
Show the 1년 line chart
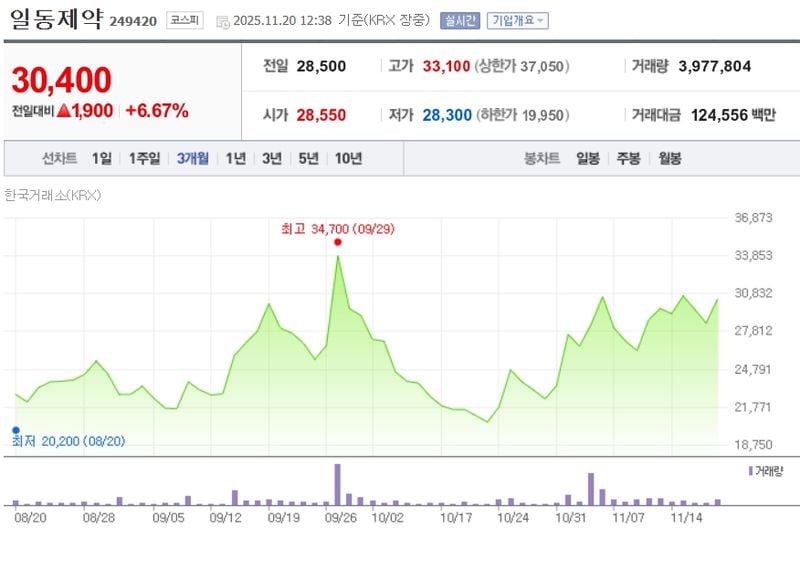(235, 158)
